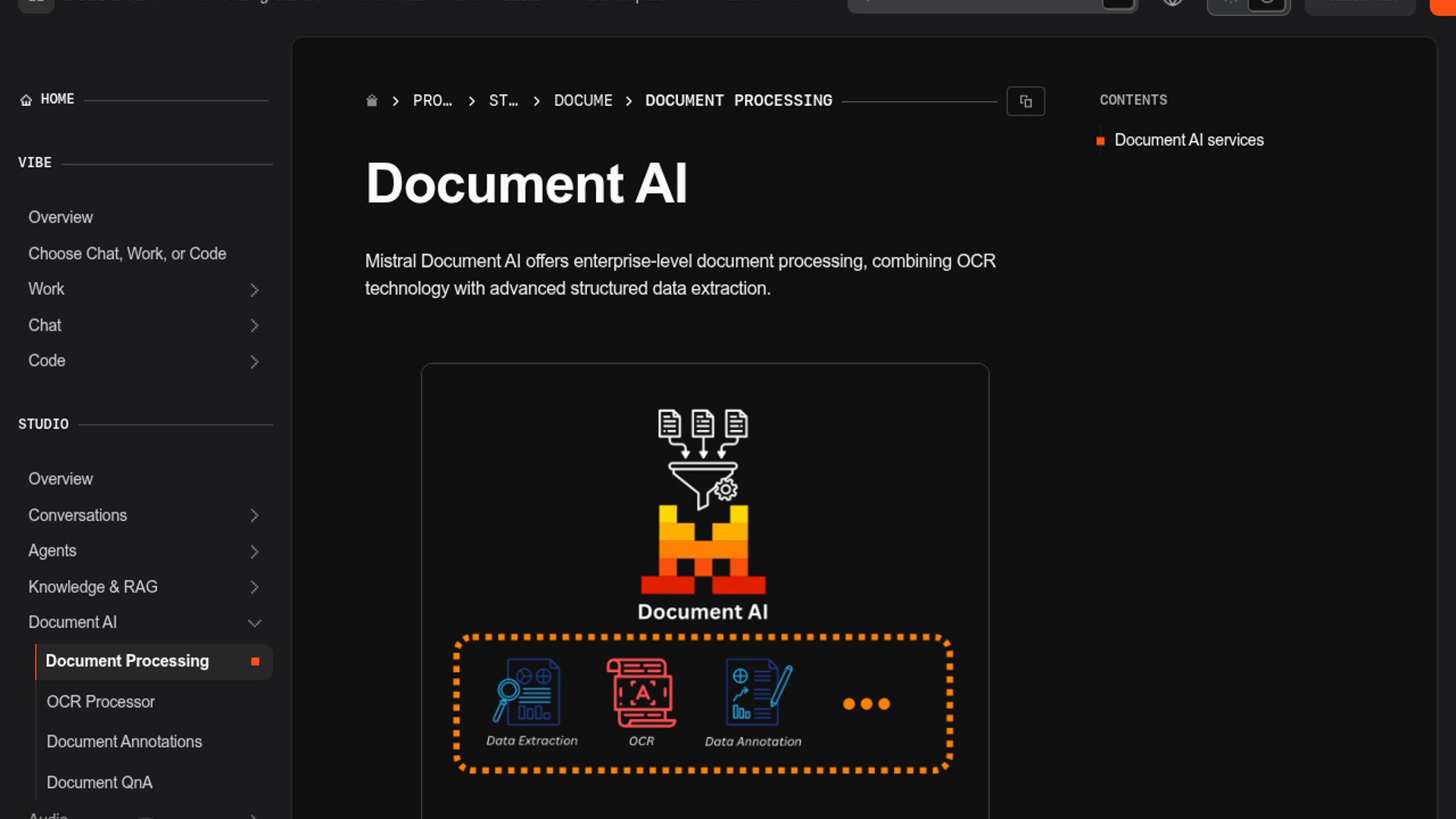Open the PRO… breadcrumb link

432,101
